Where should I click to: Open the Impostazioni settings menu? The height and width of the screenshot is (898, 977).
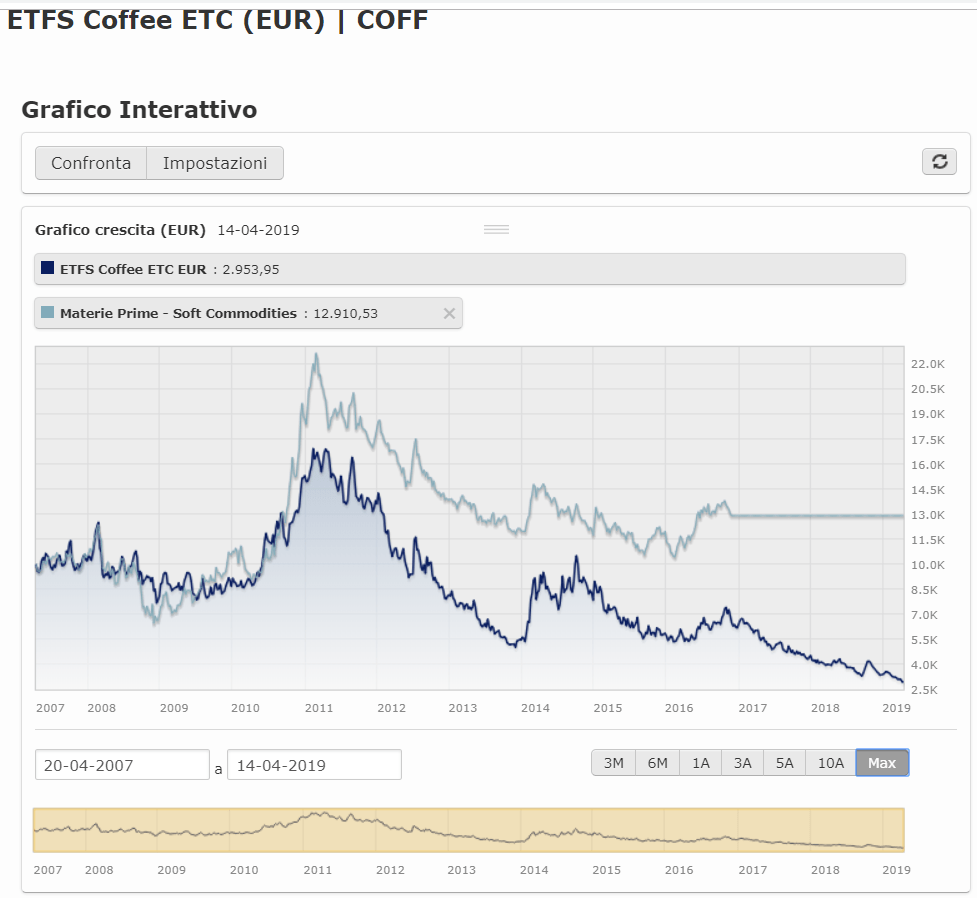click(215, 163)
